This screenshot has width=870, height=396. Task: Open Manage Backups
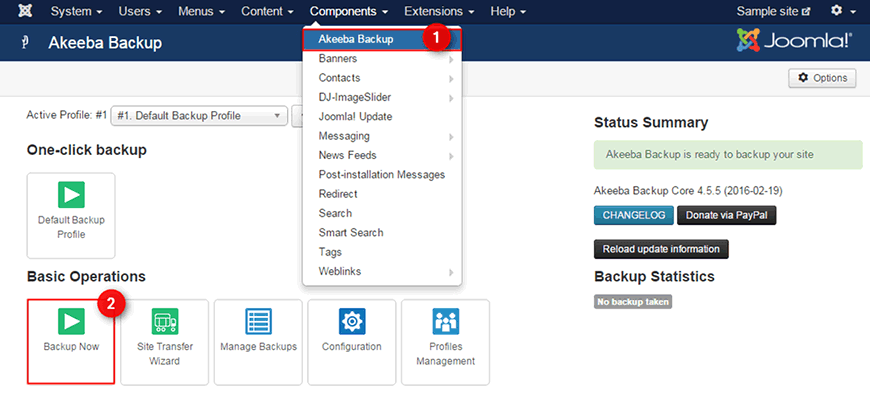(x=259, y=342)
